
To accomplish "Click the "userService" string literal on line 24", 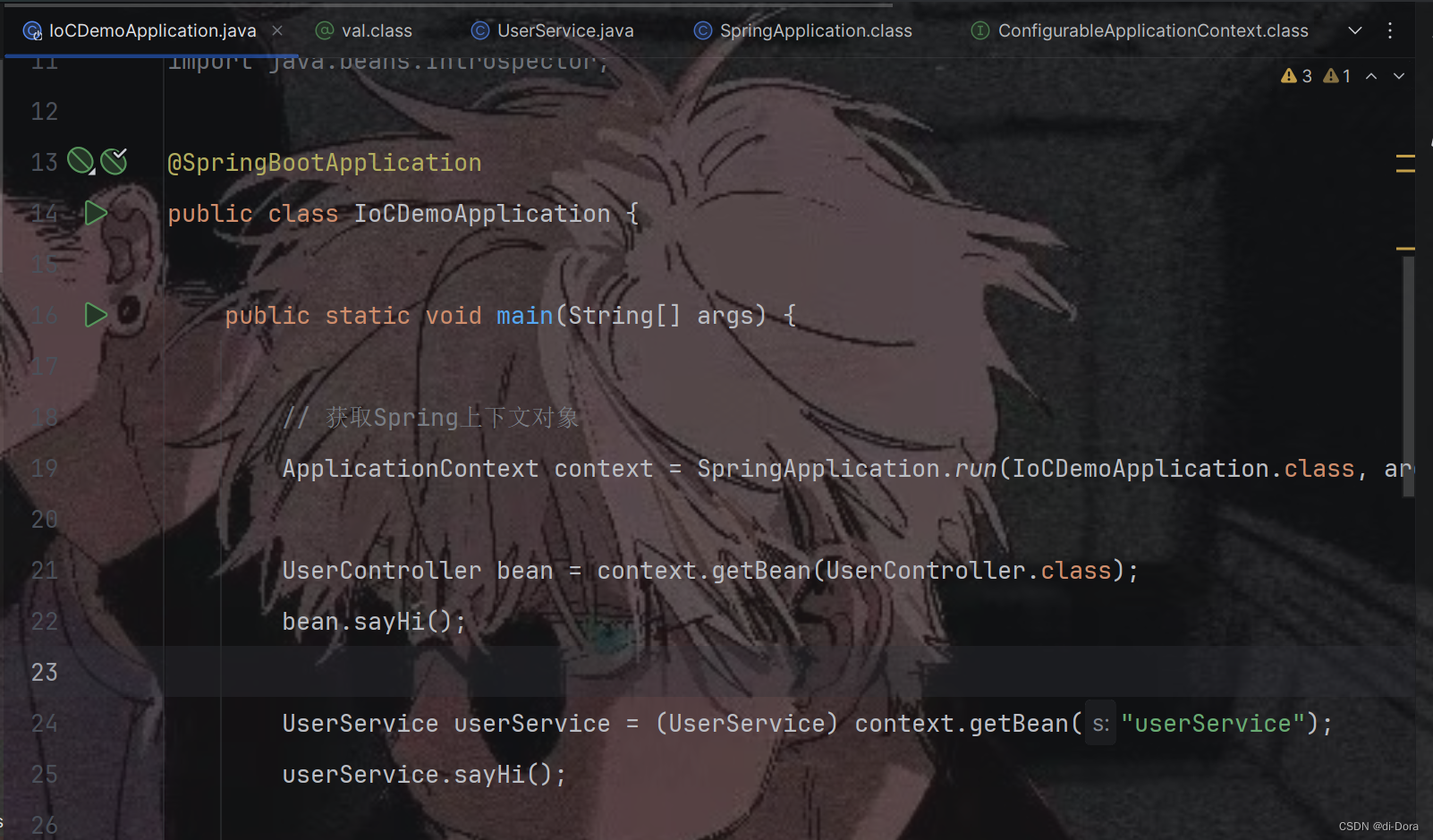I will point(1213,724).
